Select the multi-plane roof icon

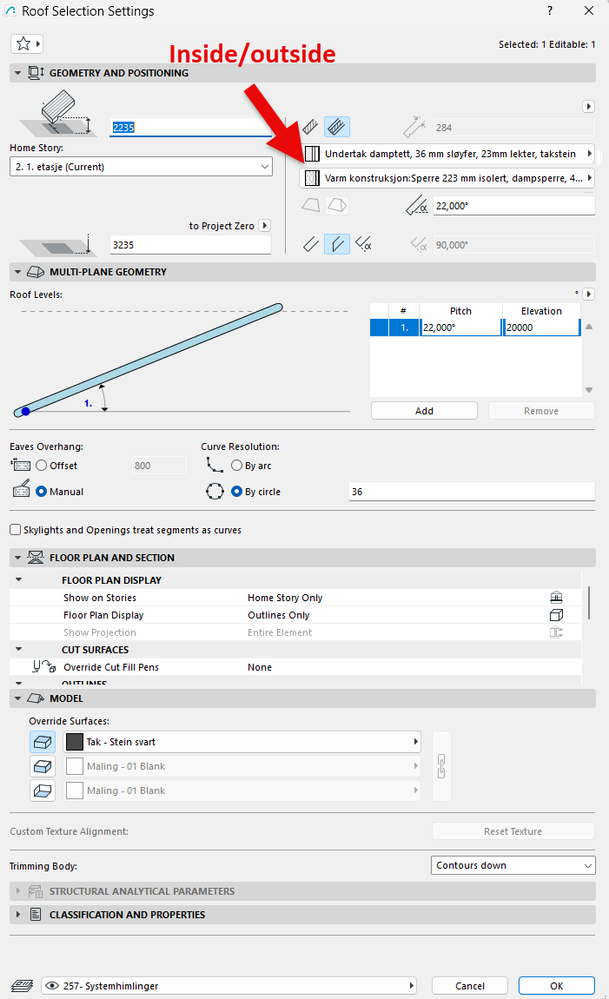click(337, 205)
